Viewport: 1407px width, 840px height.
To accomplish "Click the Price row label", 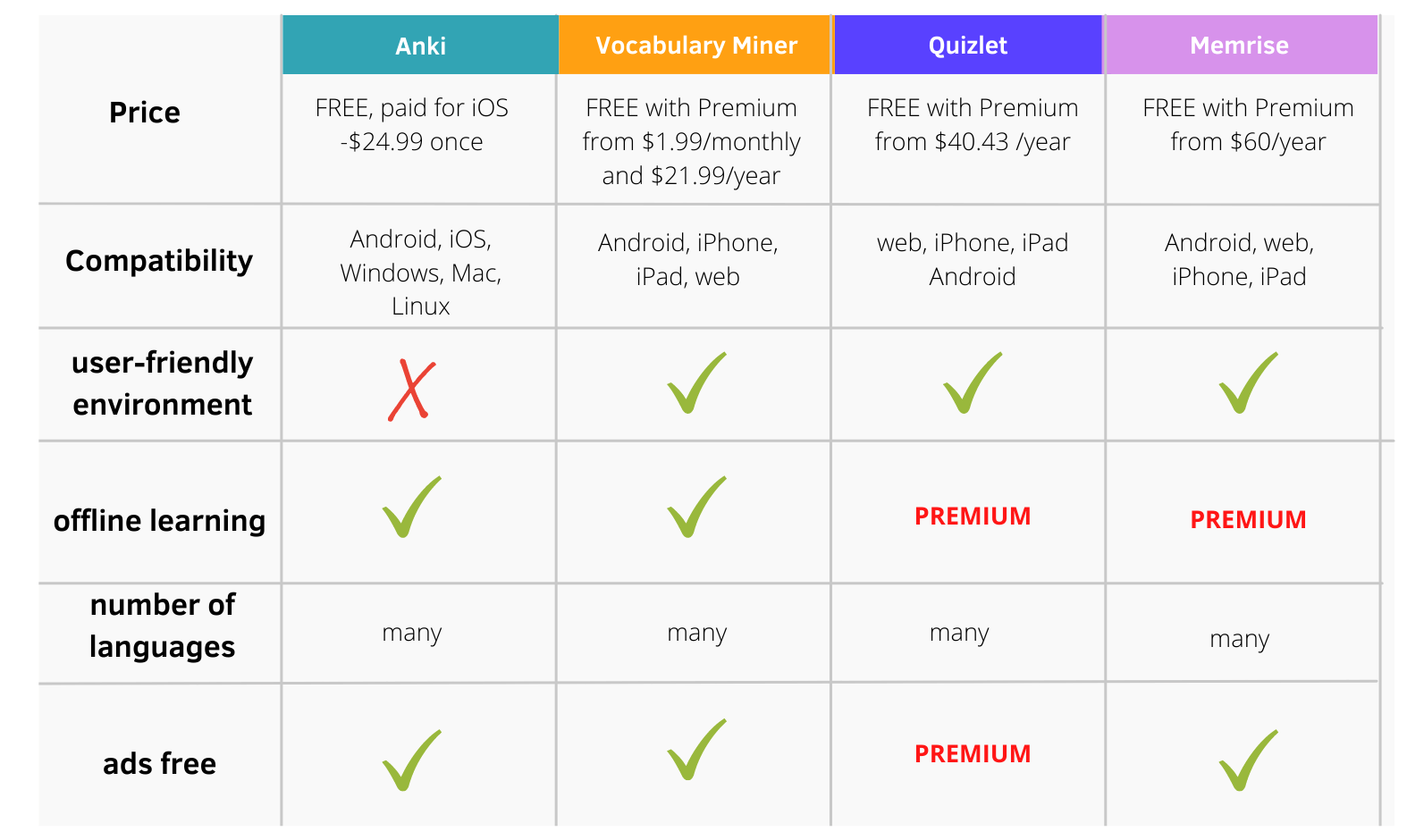I will [x=145, y=113].
